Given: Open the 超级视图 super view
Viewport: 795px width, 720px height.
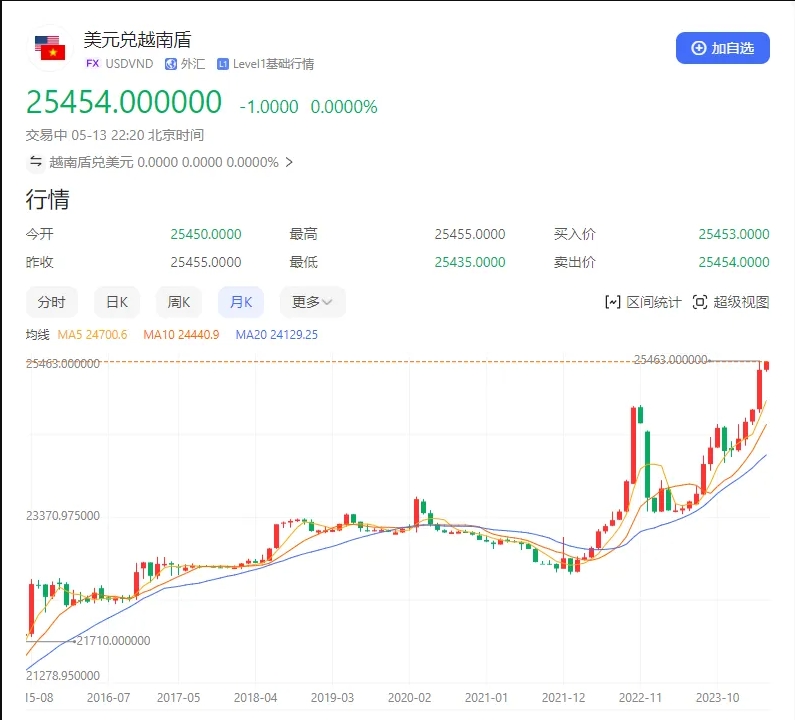Looking at the screenshot, I should click(731, 302).
